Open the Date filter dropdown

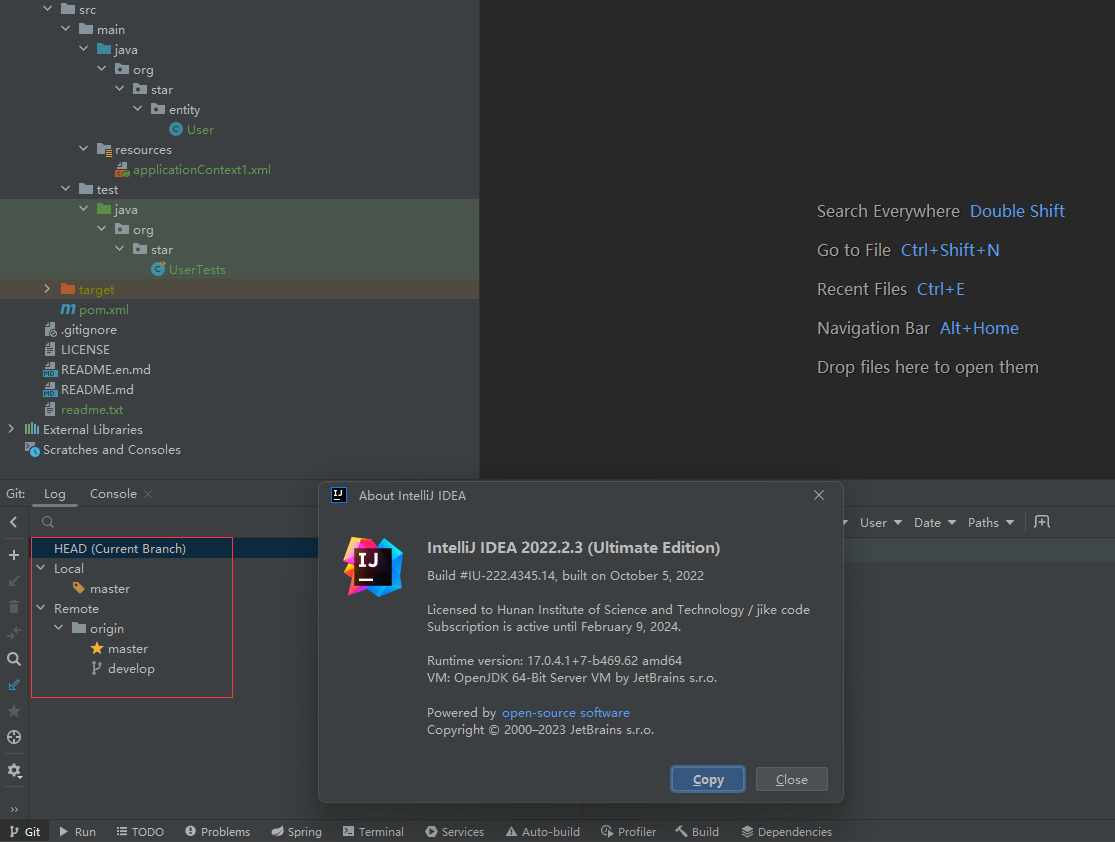[934, 523]
